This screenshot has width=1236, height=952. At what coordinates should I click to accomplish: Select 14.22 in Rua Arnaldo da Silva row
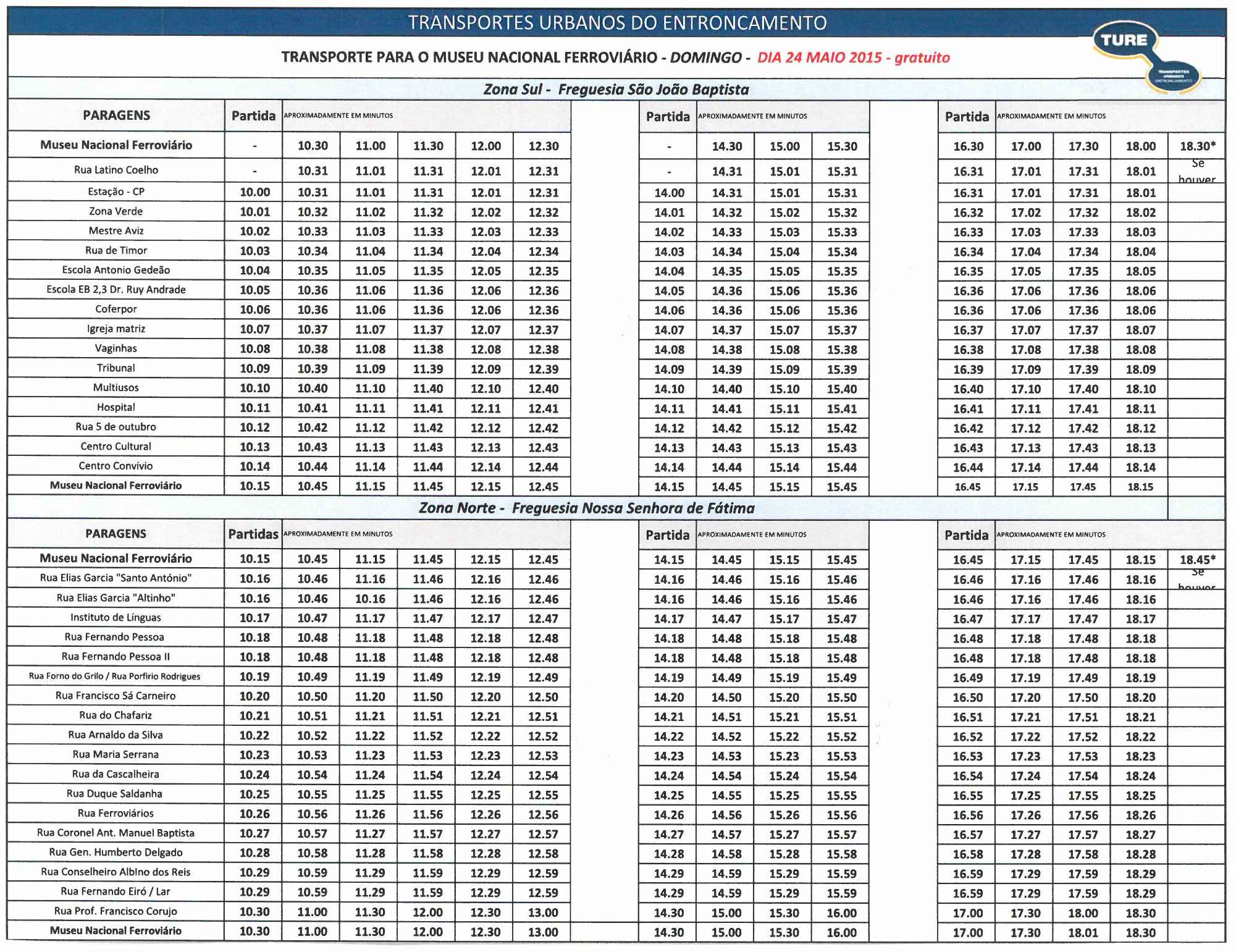[669, 736]
